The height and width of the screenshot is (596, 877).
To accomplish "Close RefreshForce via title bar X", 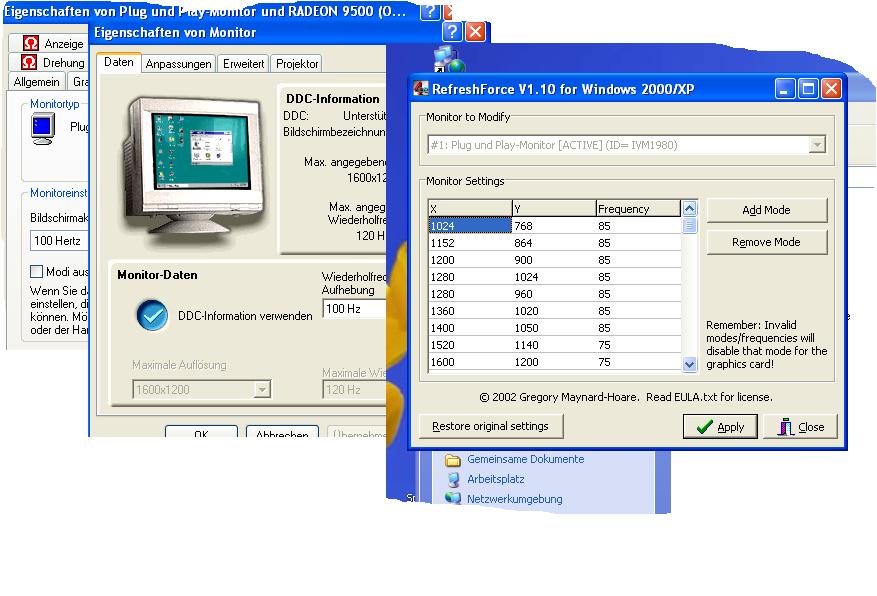I will tap(832, 88).
